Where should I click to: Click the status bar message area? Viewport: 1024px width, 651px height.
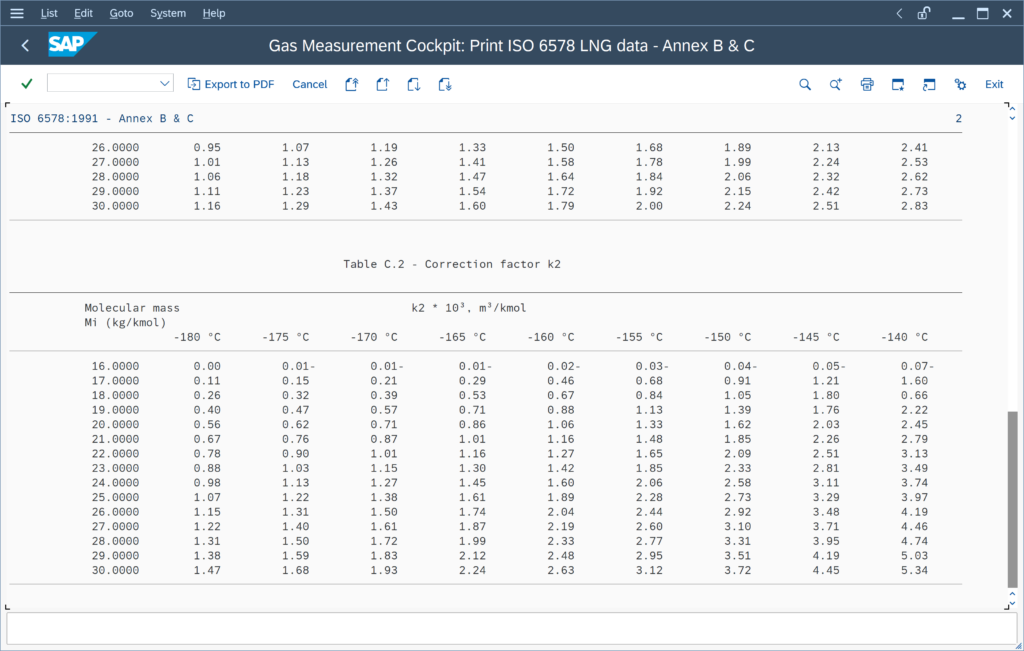pos(511,628)
